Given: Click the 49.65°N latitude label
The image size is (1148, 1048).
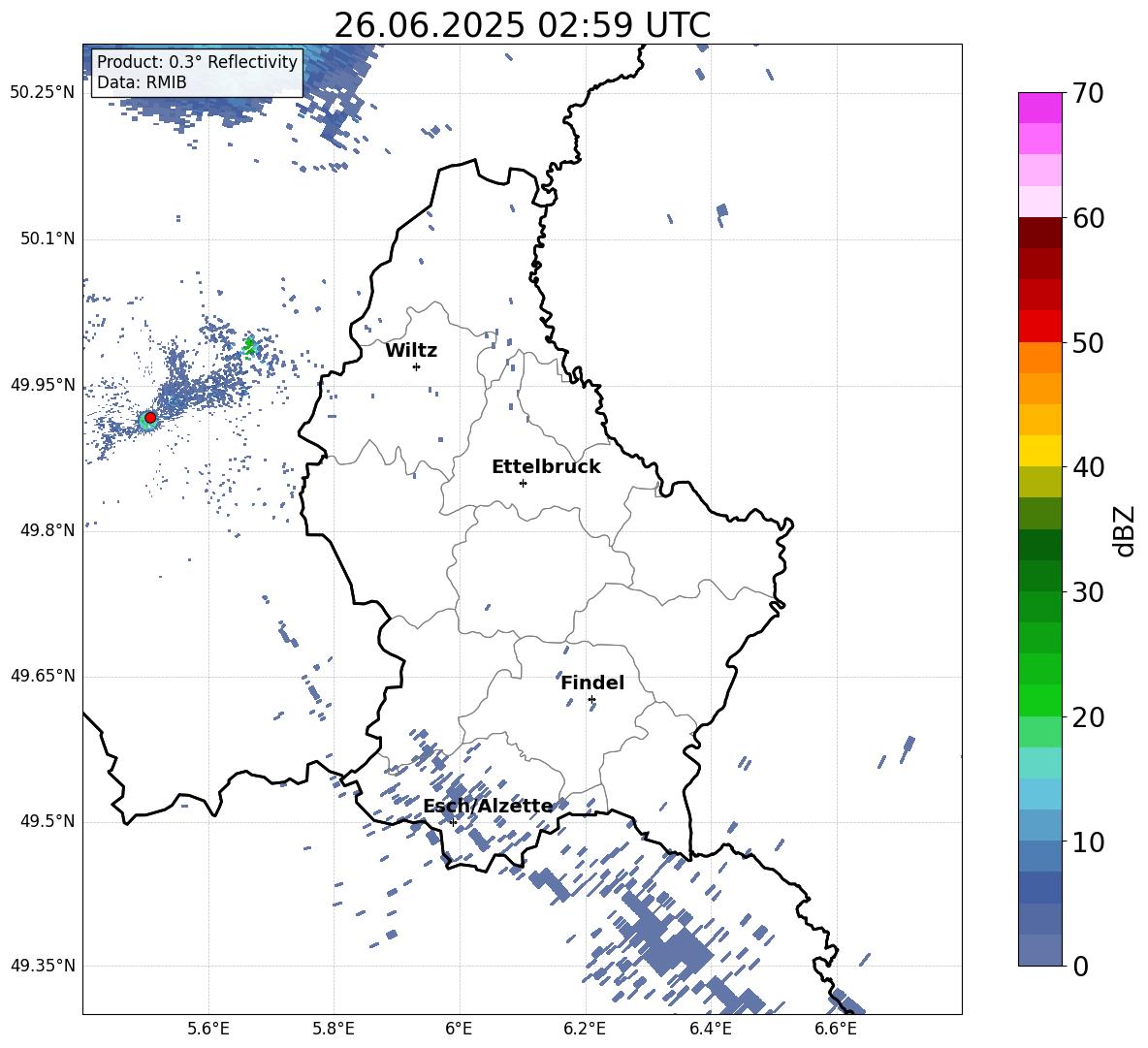Looking at the screenshot, I should tap(43, 676).
